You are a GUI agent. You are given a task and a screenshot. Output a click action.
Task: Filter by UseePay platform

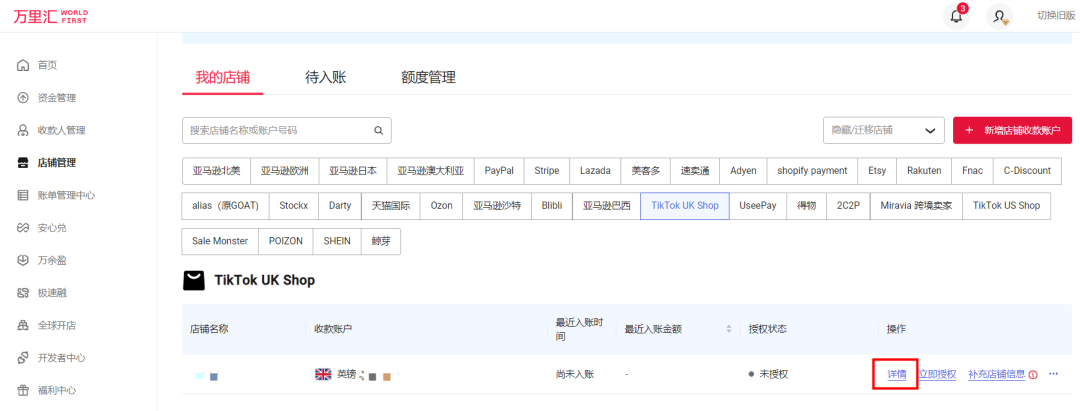coord(758,206)
